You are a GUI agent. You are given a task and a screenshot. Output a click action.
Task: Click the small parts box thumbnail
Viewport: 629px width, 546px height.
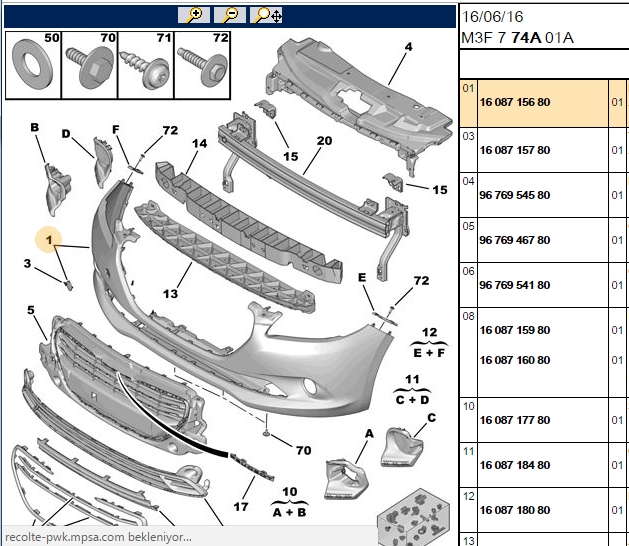tap(413, 517)
